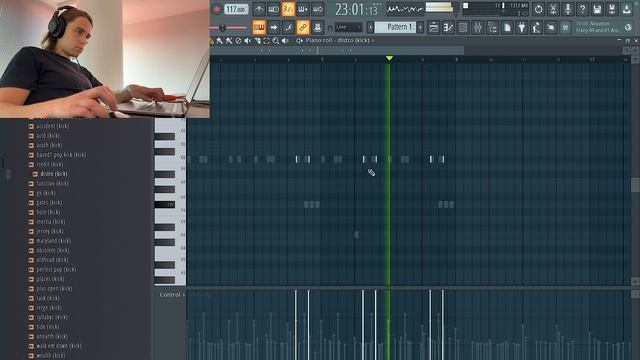Save the project with the disk icon
The height and width of the screenshot is (360, 640).
click(x=597, y=9)
